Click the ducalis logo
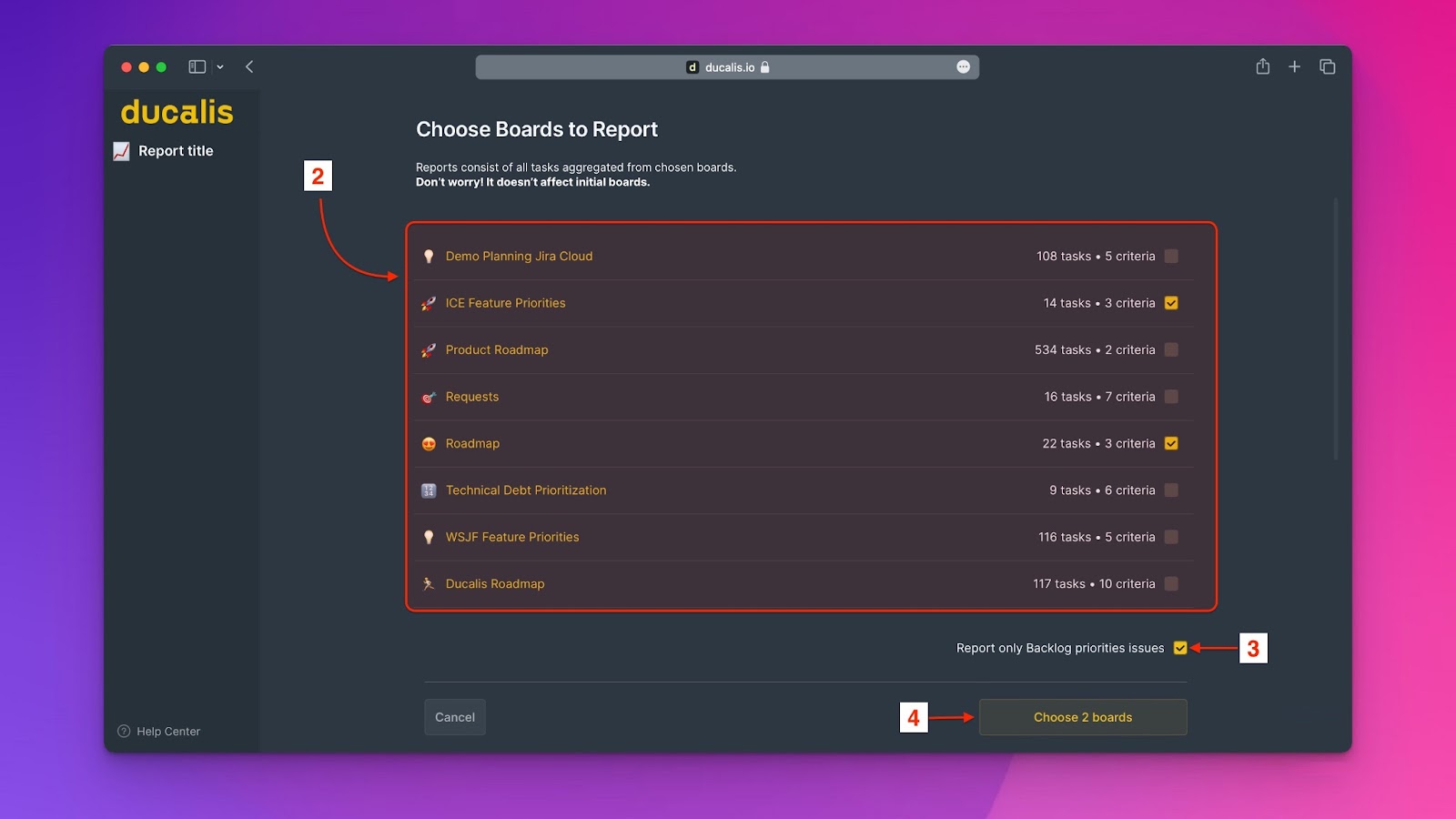This screenshot has width=1456, height=819. click(177, 112)
